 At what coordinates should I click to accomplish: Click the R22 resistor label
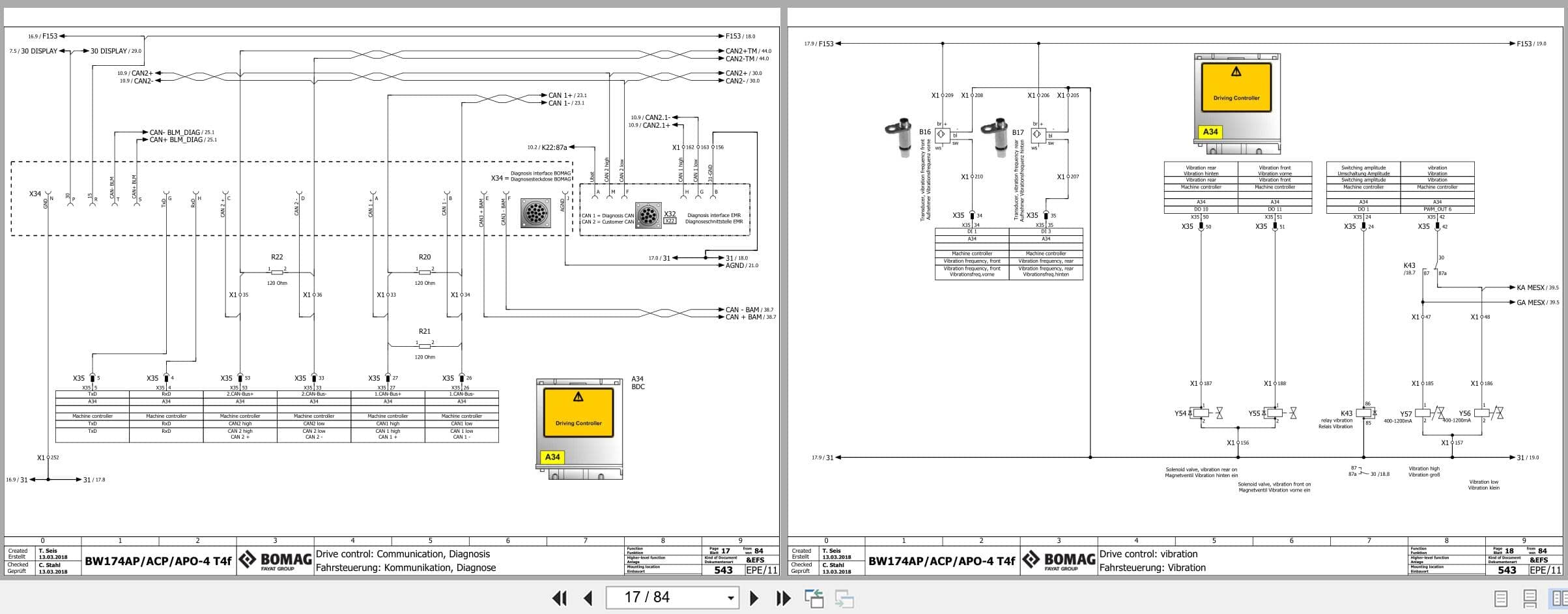pos(277,257)
